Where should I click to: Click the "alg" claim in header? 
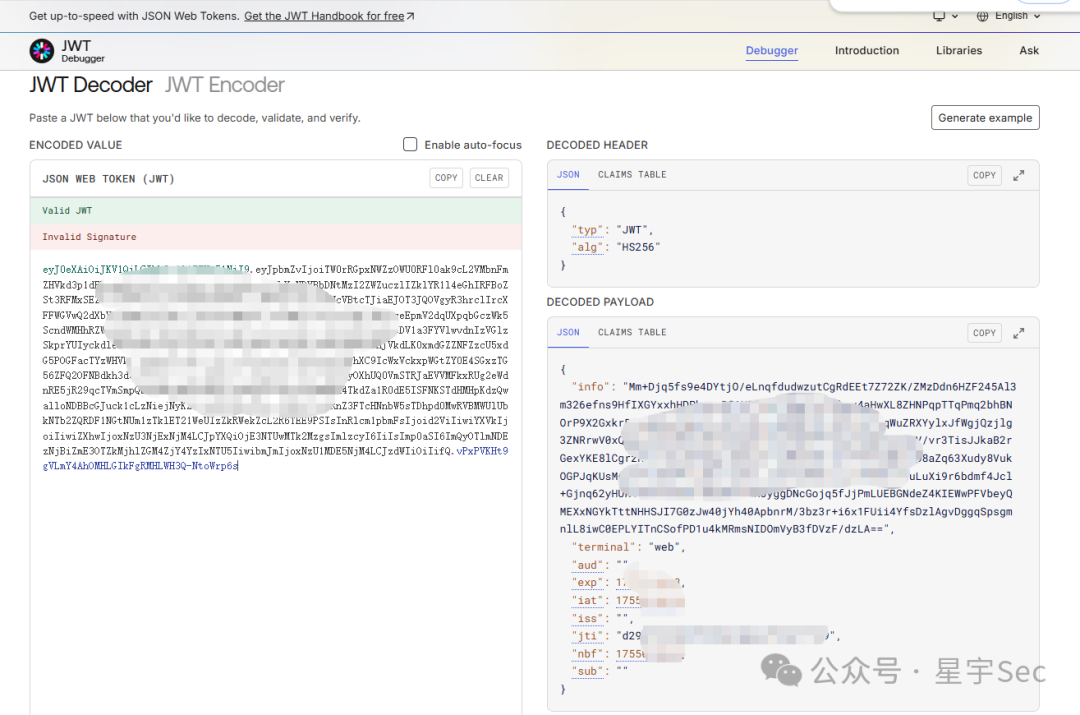pos(590,247)
